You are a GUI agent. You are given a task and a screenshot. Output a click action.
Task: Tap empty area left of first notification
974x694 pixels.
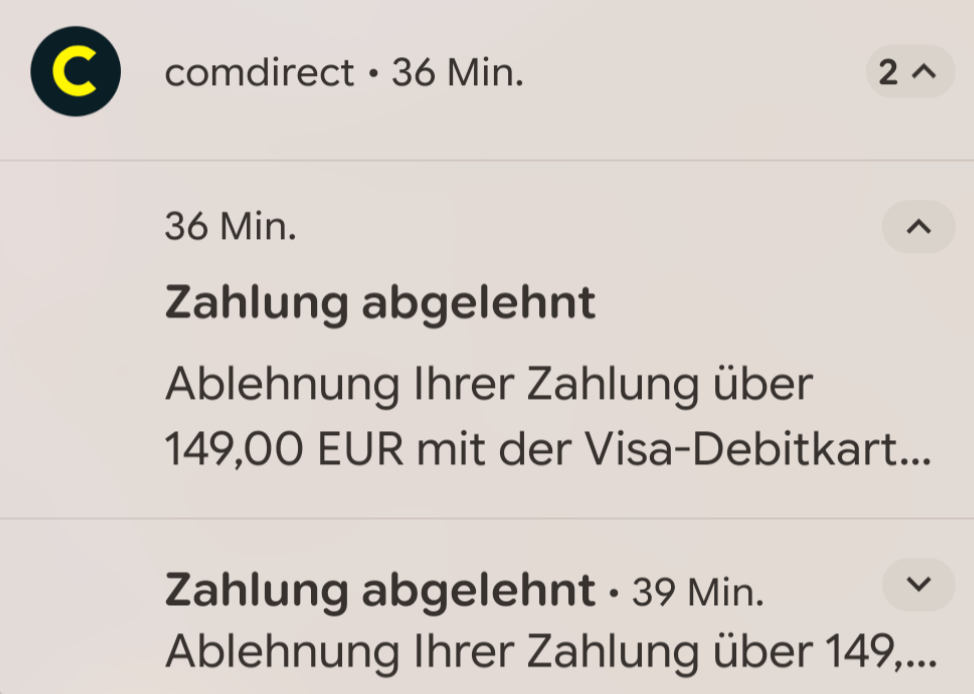[x=81, y=339]
